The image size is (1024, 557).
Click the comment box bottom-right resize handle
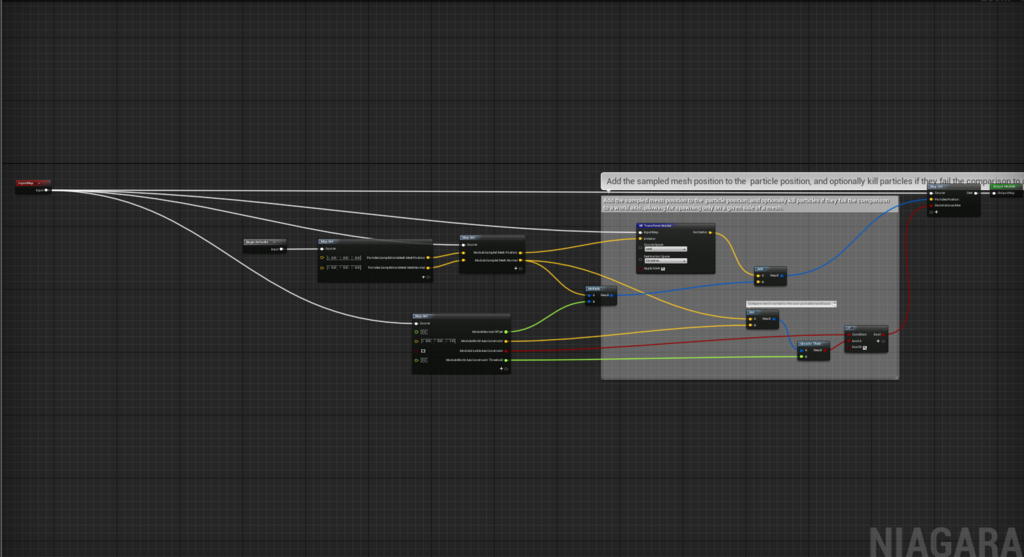point(896,377)
